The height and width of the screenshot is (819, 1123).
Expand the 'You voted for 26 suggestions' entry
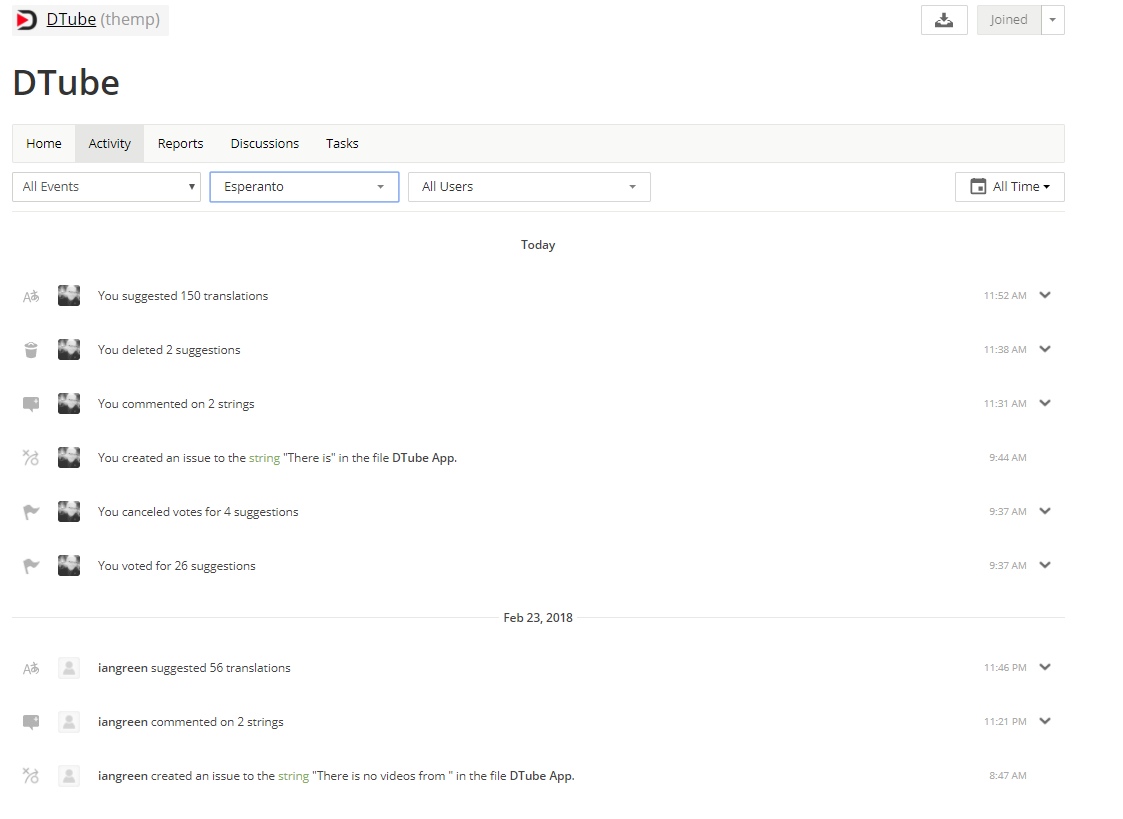[x=1045, y=565]
